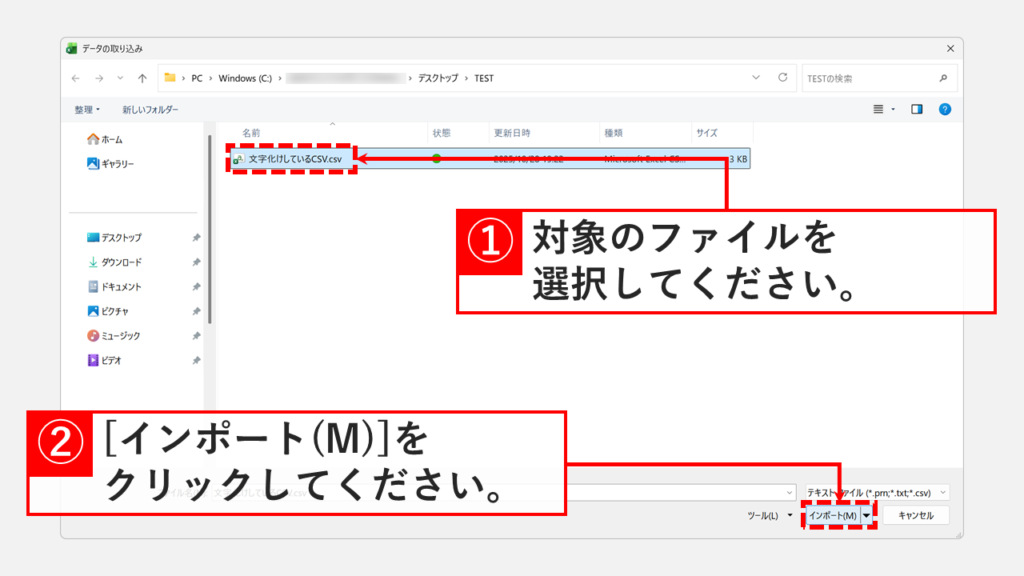Open the ビデオ folder in the sidebar
The image size is (1024, 576).
(110, 359)
